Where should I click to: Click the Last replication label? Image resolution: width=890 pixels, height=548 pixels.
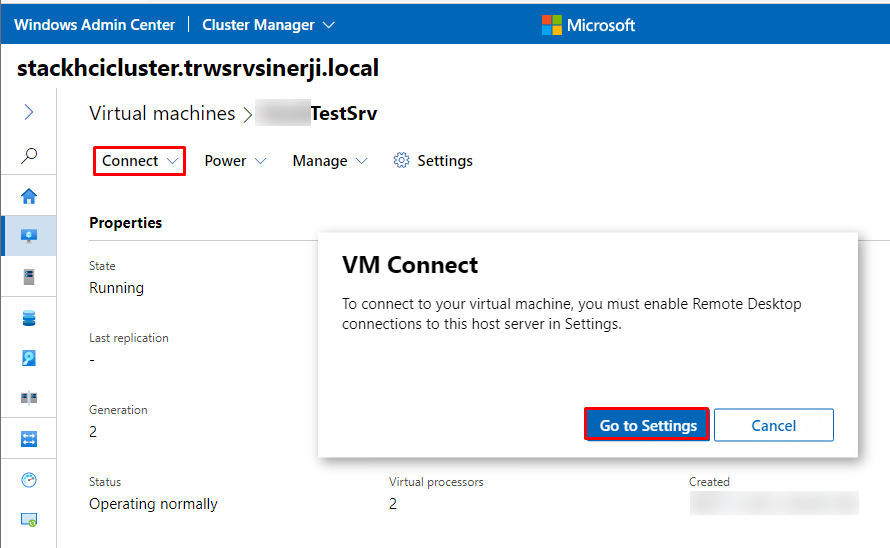pyautogui.click(x=129, y=338)
